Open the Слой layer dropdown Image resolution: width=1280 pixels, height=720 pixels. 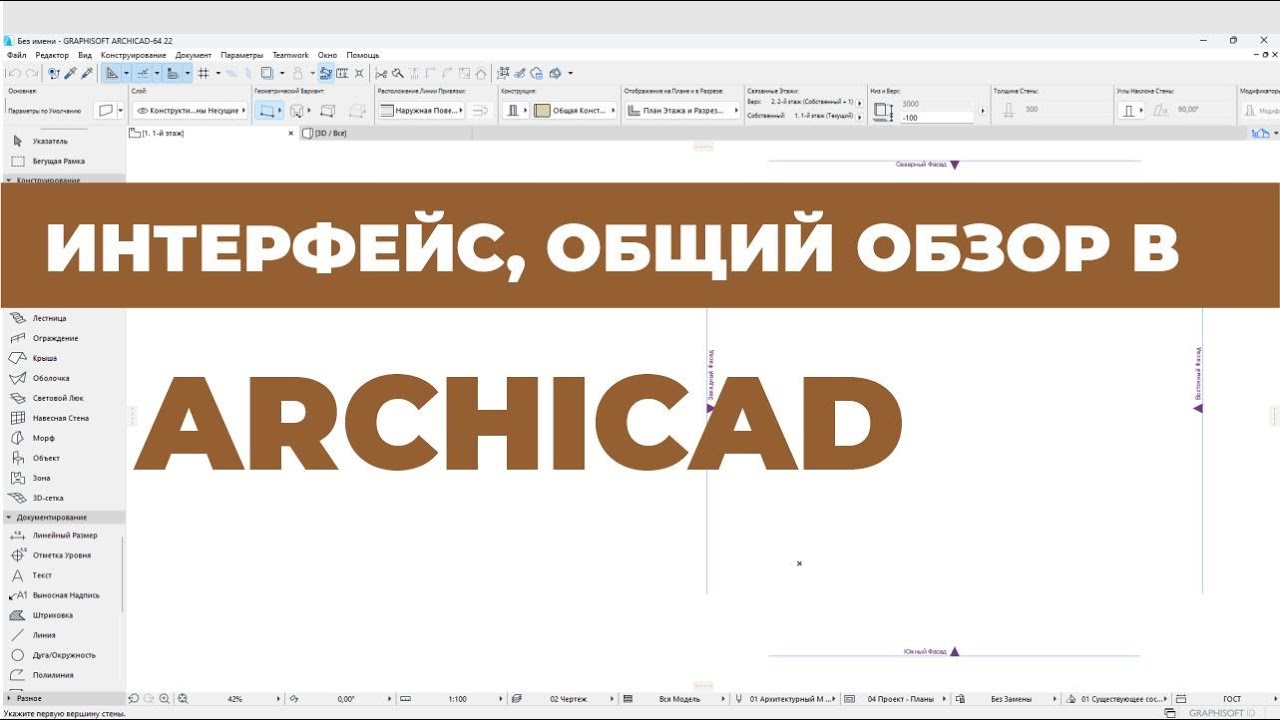tap(190, 110)
